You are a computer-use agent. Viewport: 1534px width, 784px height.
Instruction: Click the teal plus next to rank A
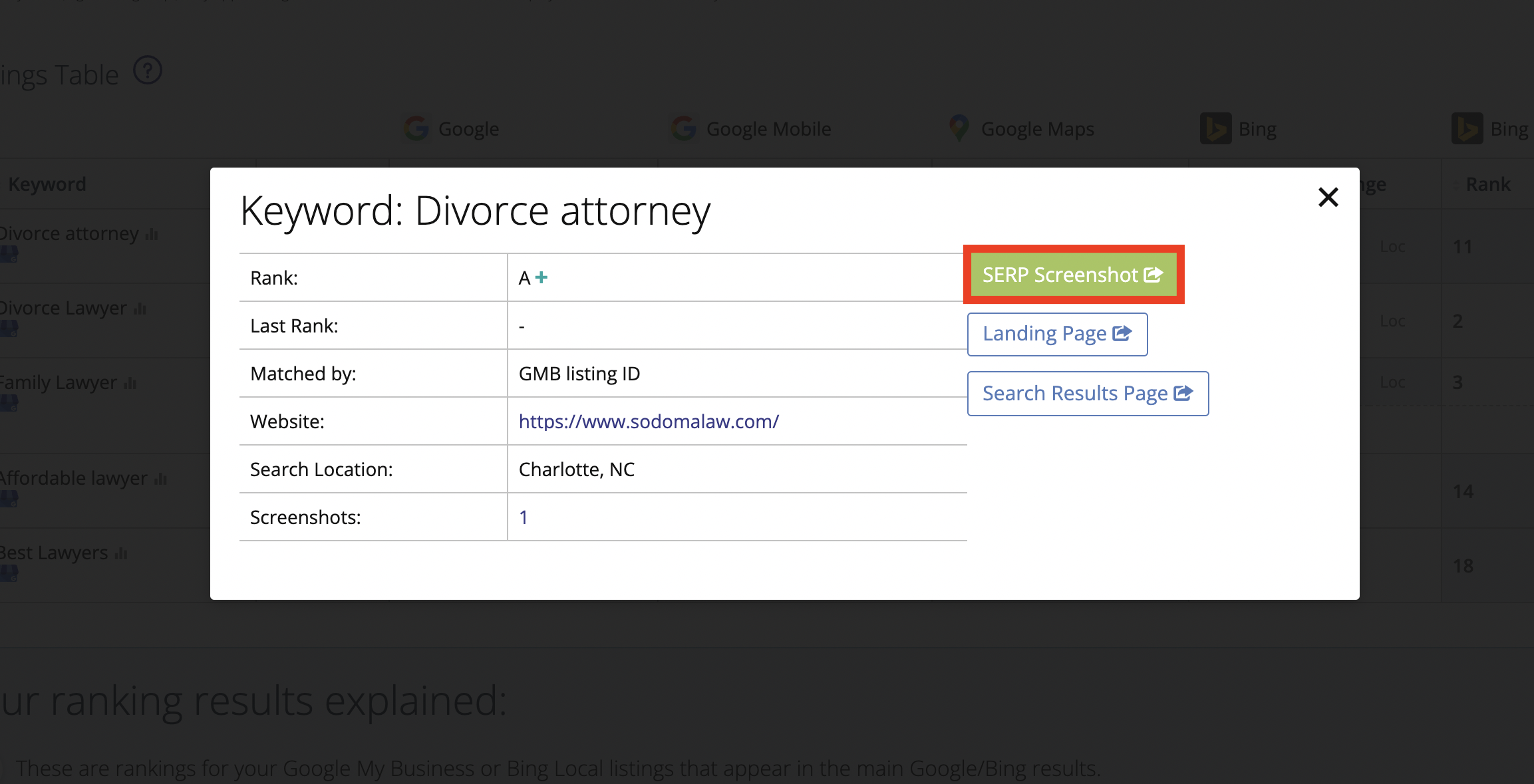pos(541,277)
